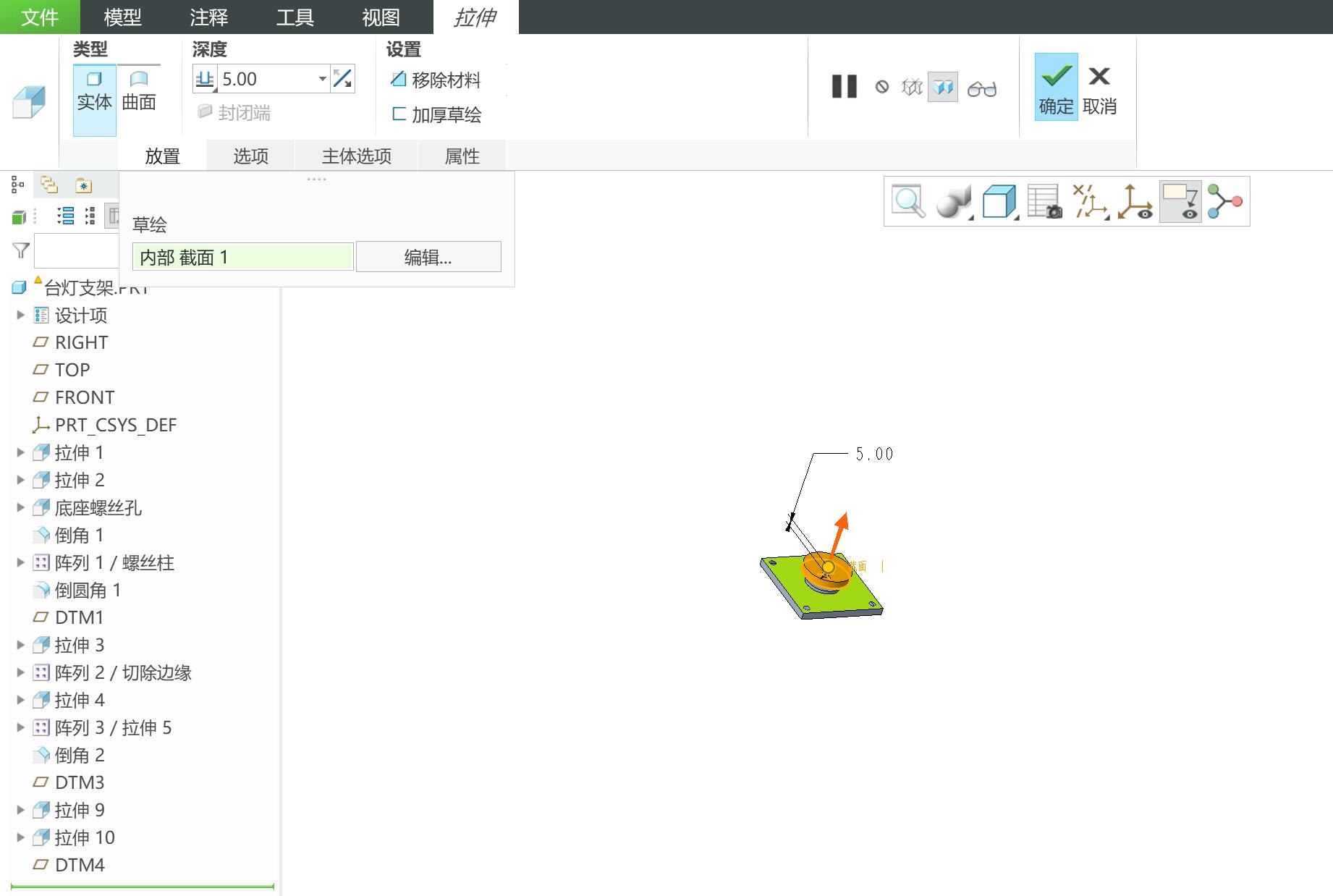
Task: Switch to the 模型 ribbon tab
Action: (x=122, y=17)
